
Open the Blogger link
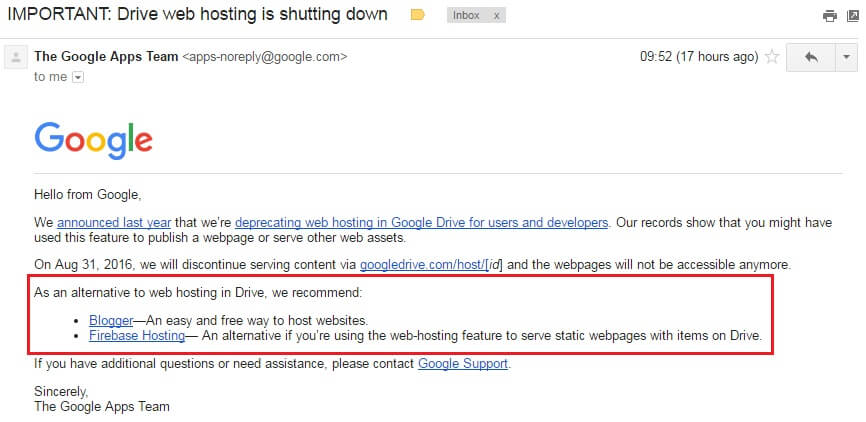coord(110,320)
